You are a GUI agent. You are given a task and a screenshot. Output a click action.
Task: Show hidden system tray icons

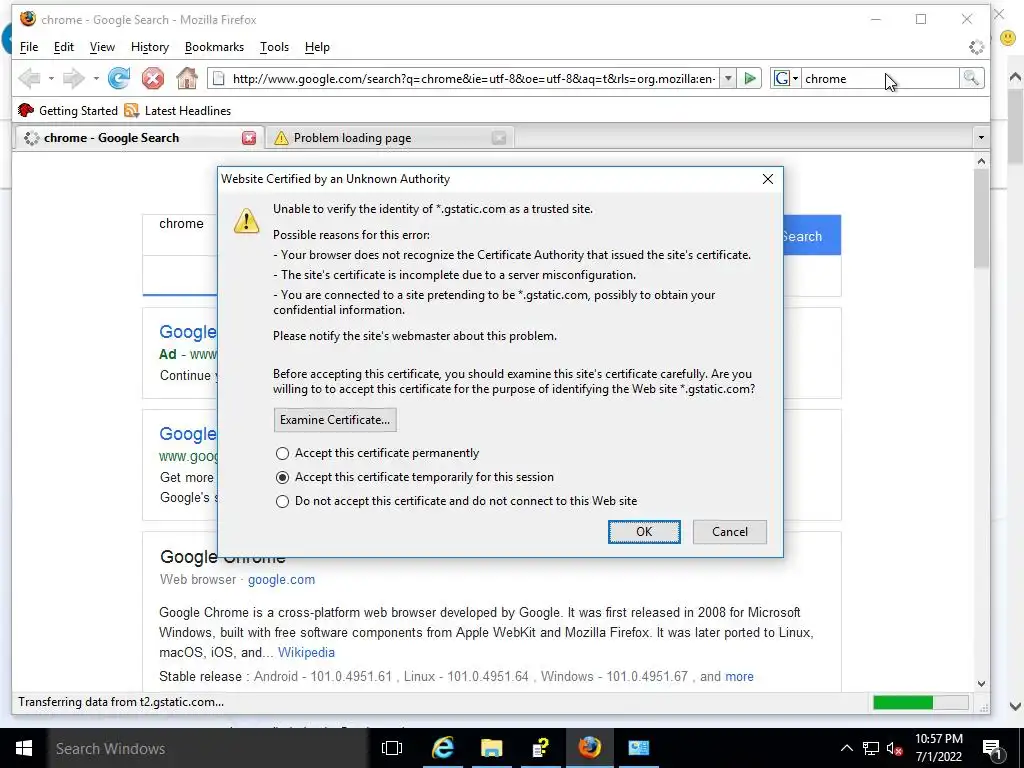pos(846,748)
